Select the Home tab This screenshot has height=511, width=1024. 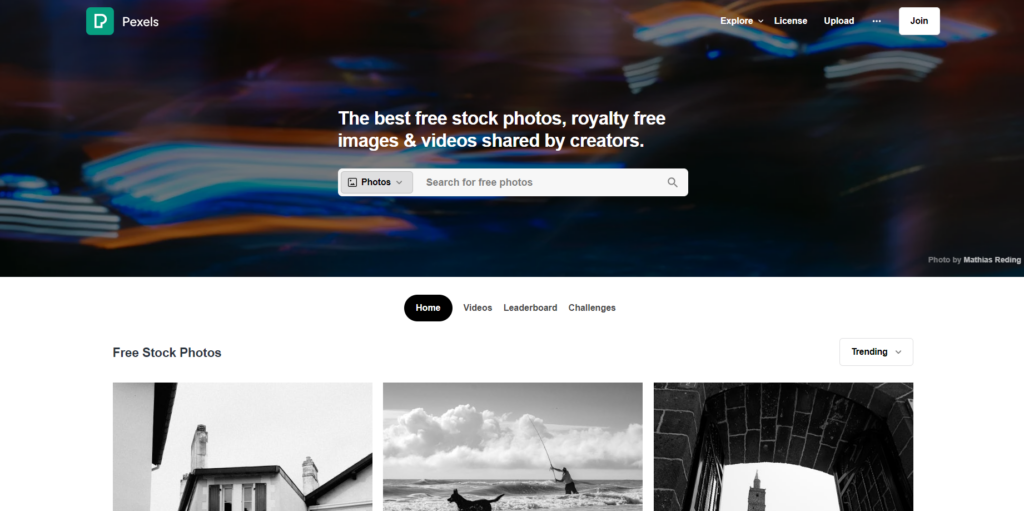428,308
